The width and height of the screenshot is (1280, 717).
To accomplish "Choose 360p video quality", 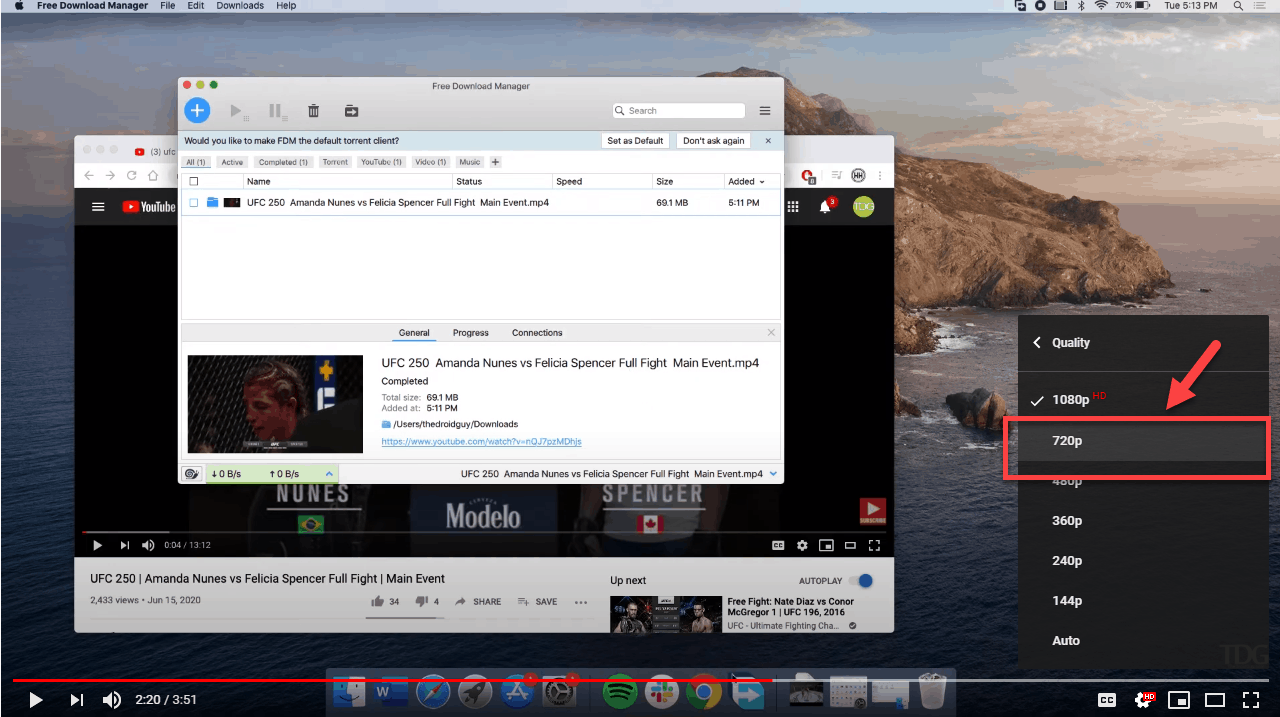I will [x=1143, y=520].
